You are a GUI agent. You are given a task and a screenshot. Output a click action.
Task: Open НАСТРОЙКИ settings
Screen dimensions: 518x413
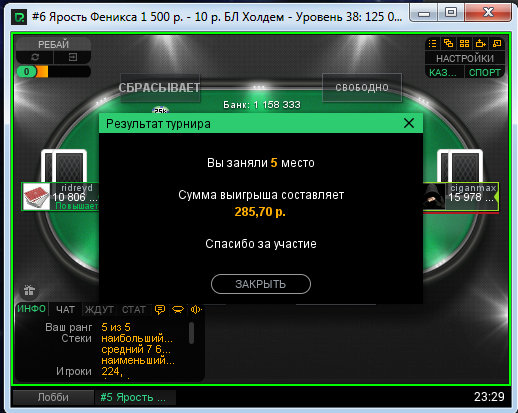pos(465,58)
